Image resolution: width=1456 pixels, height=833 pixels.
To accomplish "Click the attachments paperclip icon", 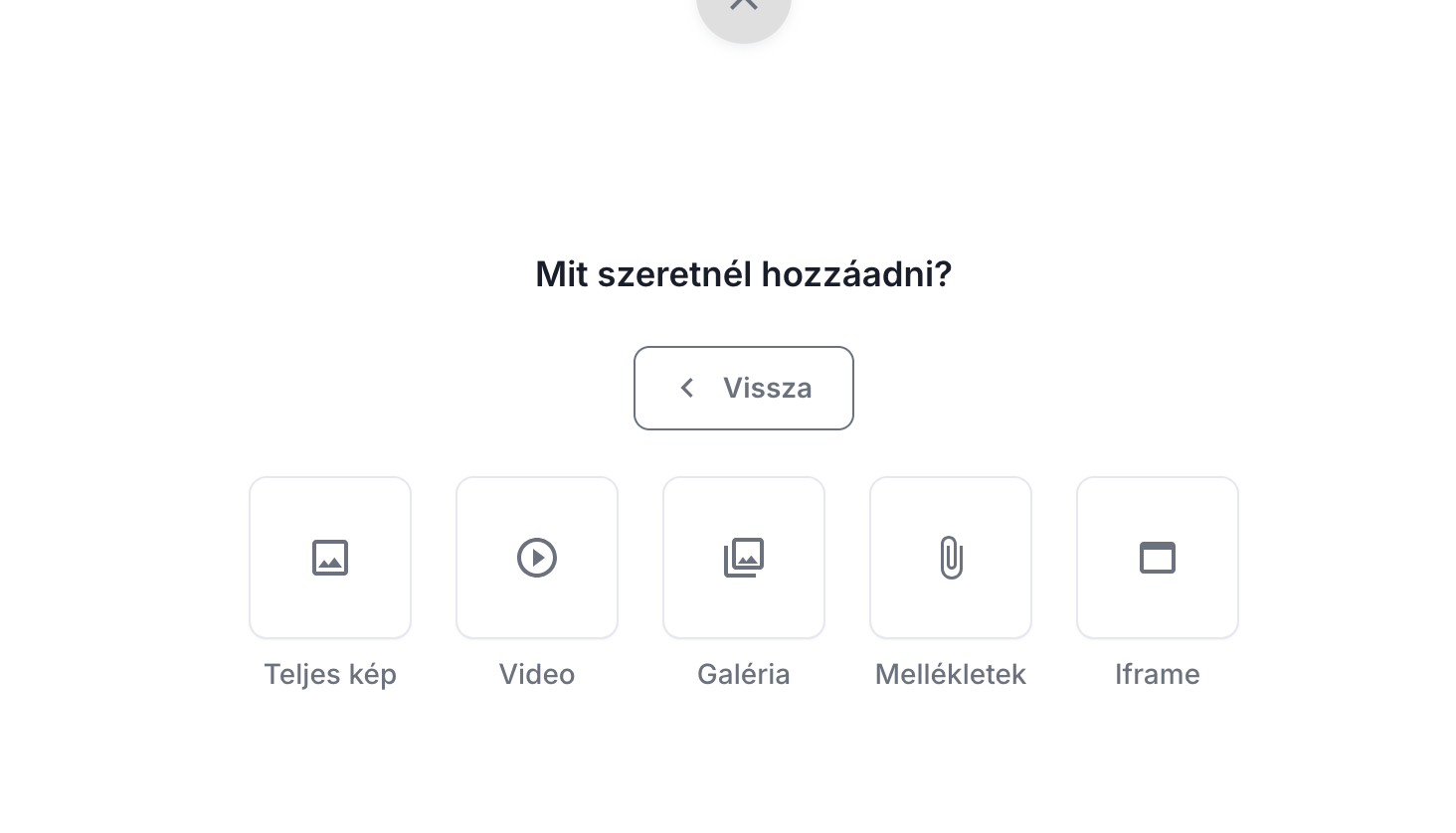I will (951, 558).
